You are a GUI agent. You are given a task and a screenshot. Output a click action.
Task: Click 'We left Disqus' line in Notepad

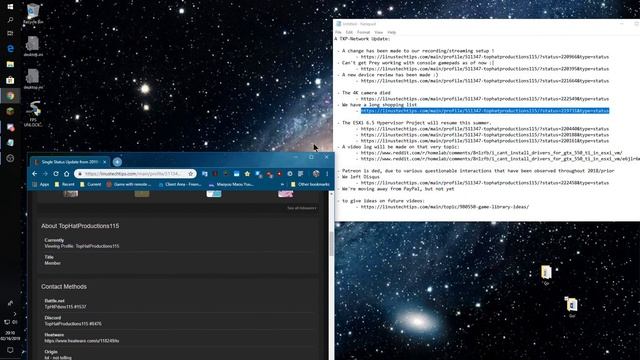[361, 177]
